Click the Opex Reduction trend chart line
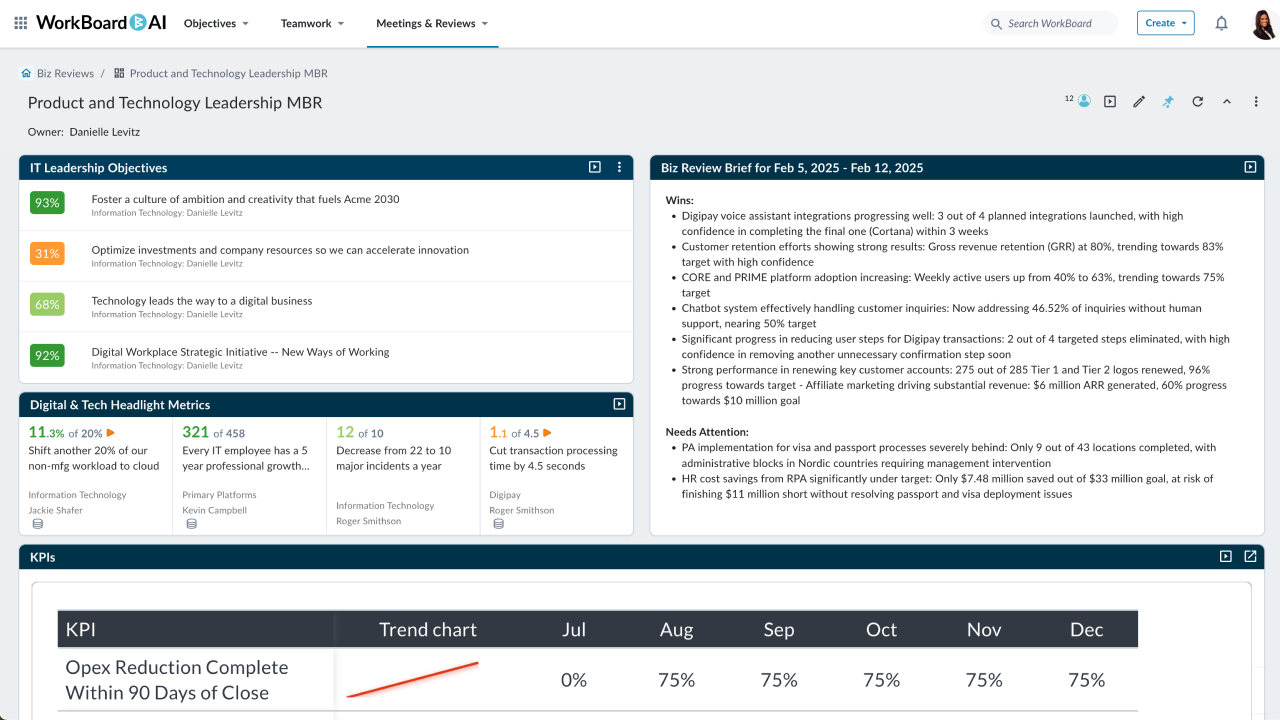The width and height of the screenshot is (1280, 720). [x=412, y=679]
